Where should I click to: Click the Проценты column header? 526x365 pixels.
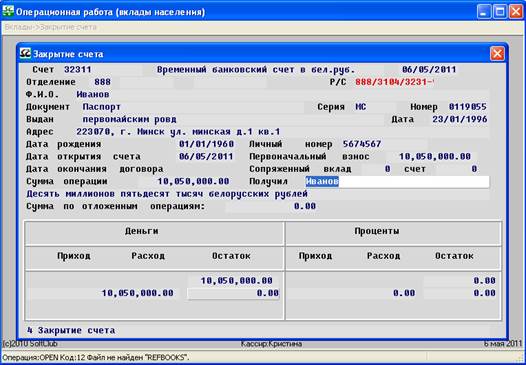coord(377,231)
